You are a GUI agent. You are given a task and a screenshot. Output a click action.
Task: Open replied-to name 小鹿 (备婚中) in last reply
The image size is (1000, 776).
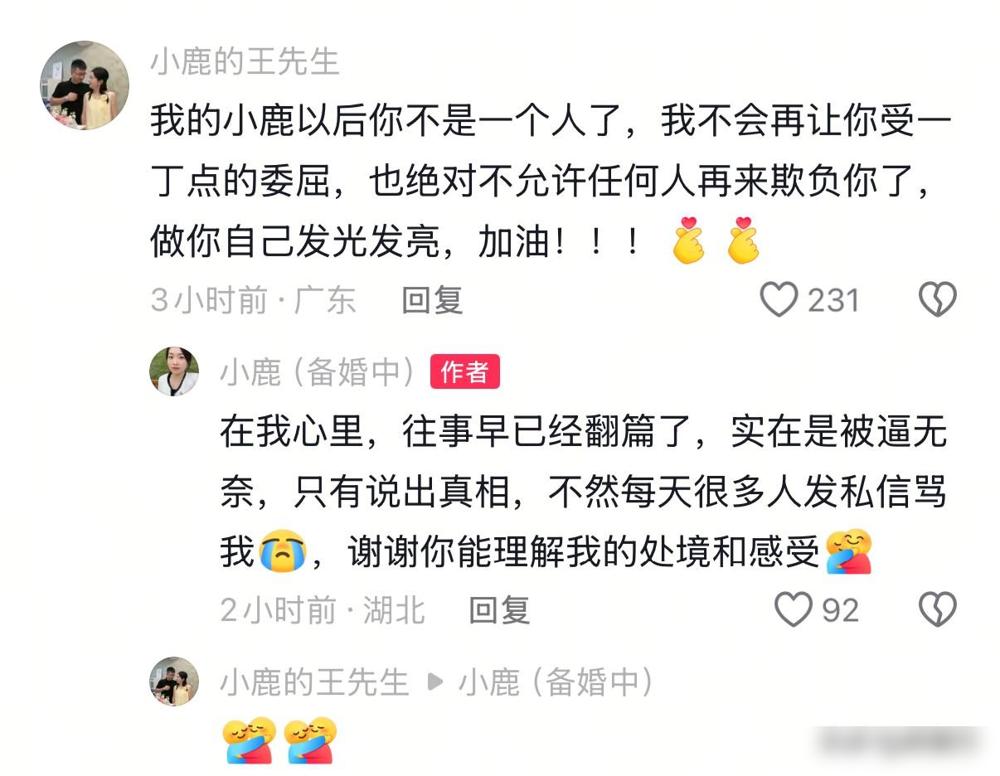[x=556, y=682]
